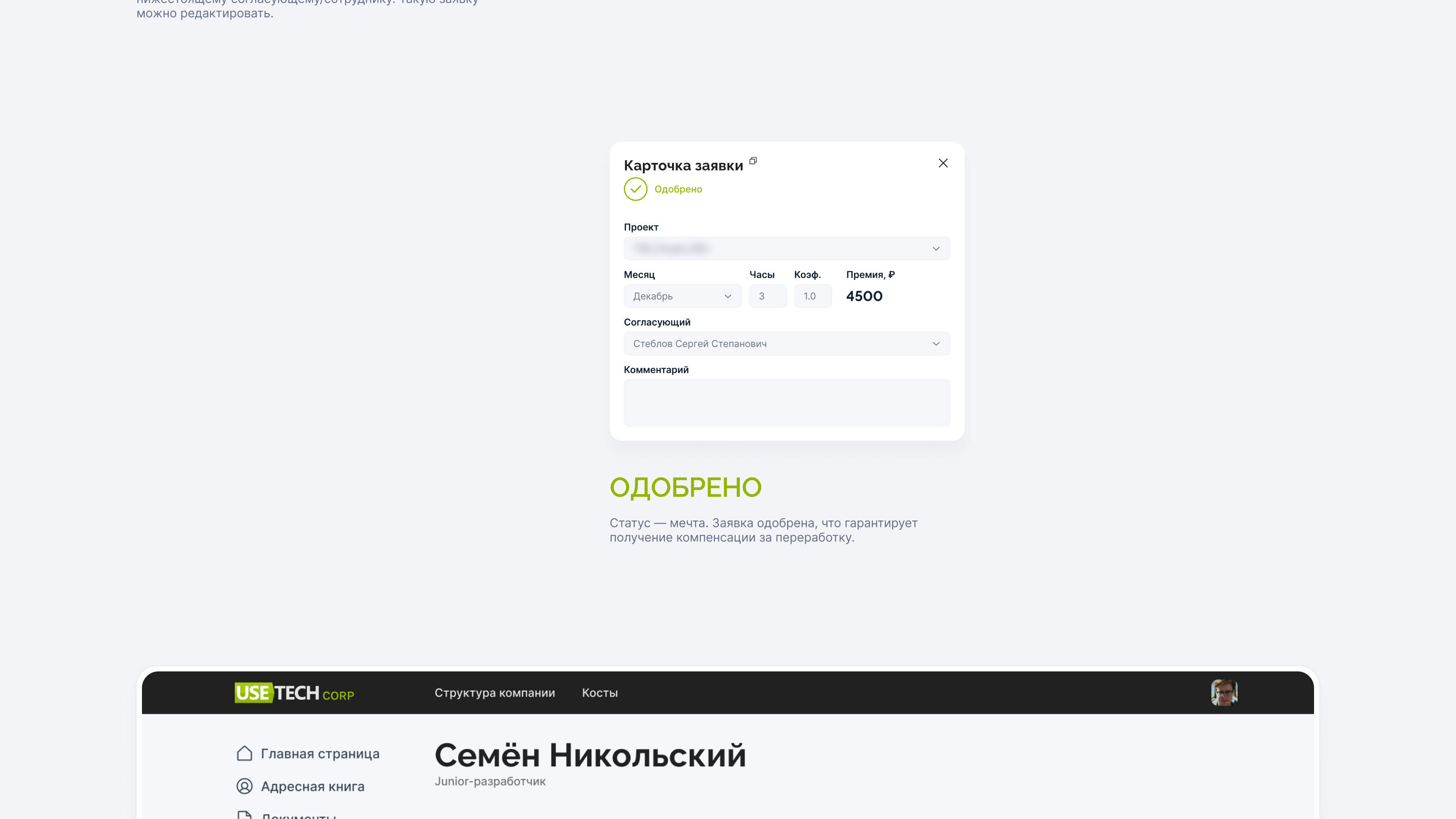Click the home icon for Главная страница
1456x819 pixels.
(x=244, y=753)
